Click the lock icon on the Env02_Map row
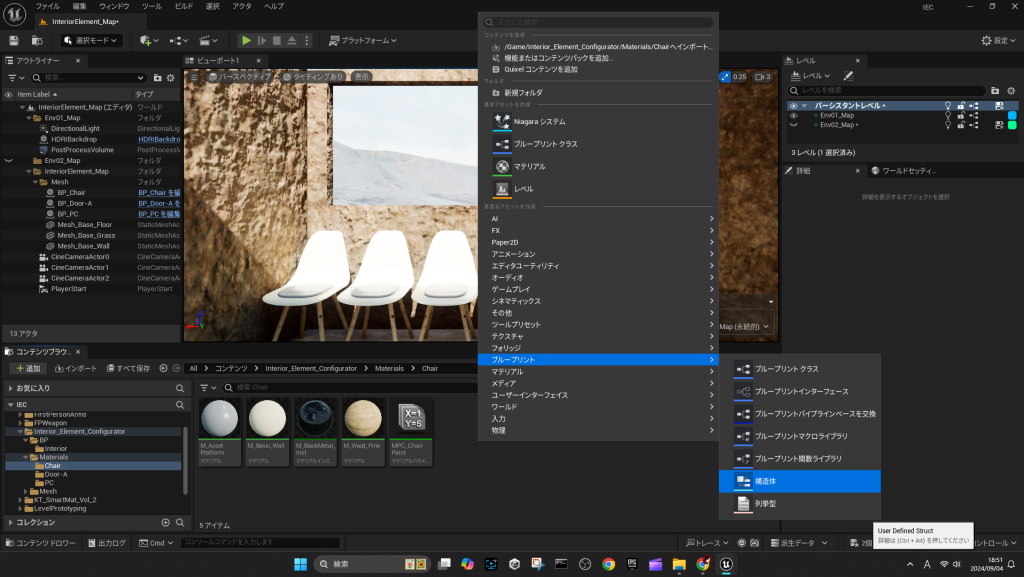 pos(961,125)
